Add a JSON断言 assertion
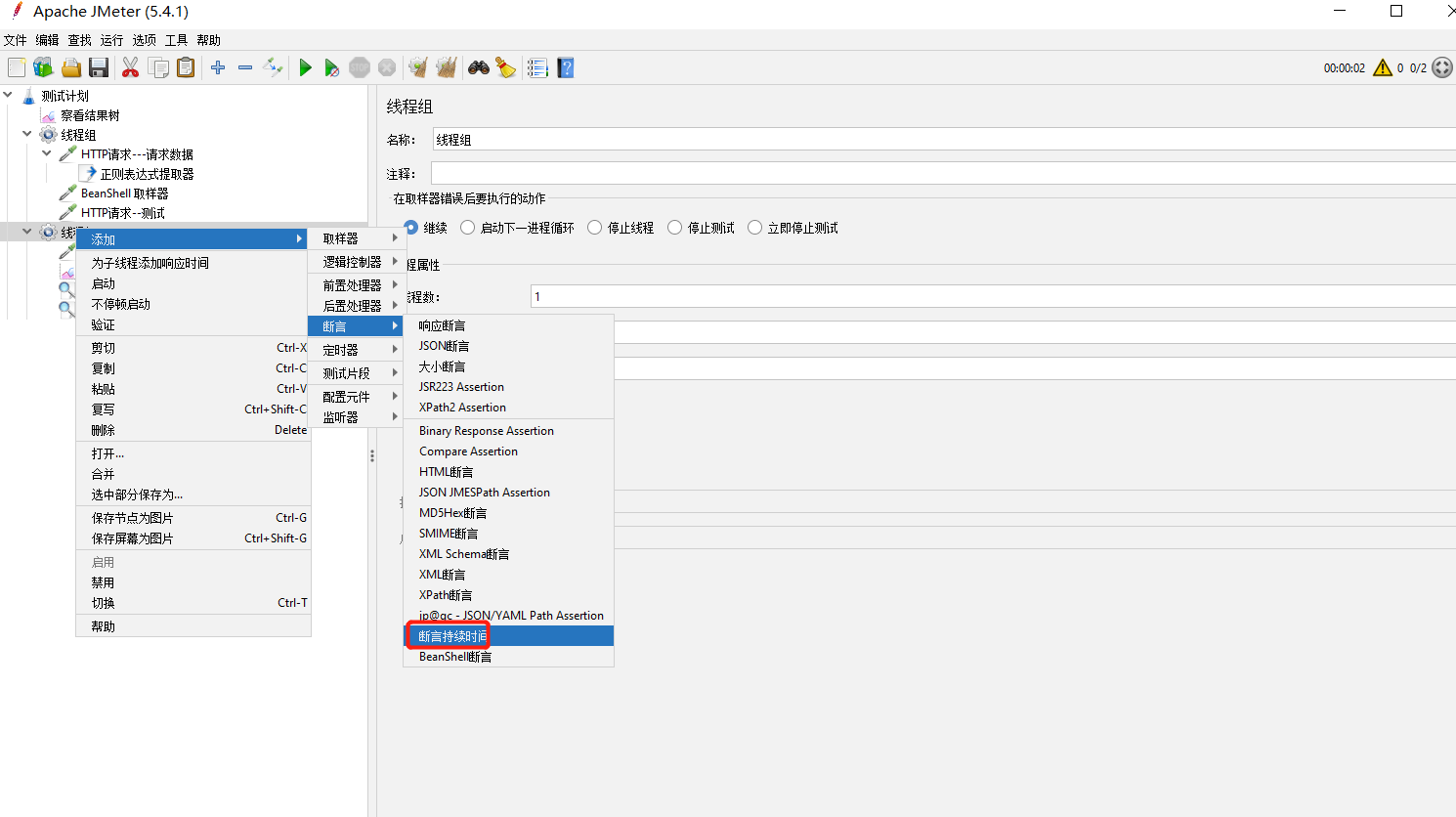Screen dimensions: 1456x817 pos(509,346)
